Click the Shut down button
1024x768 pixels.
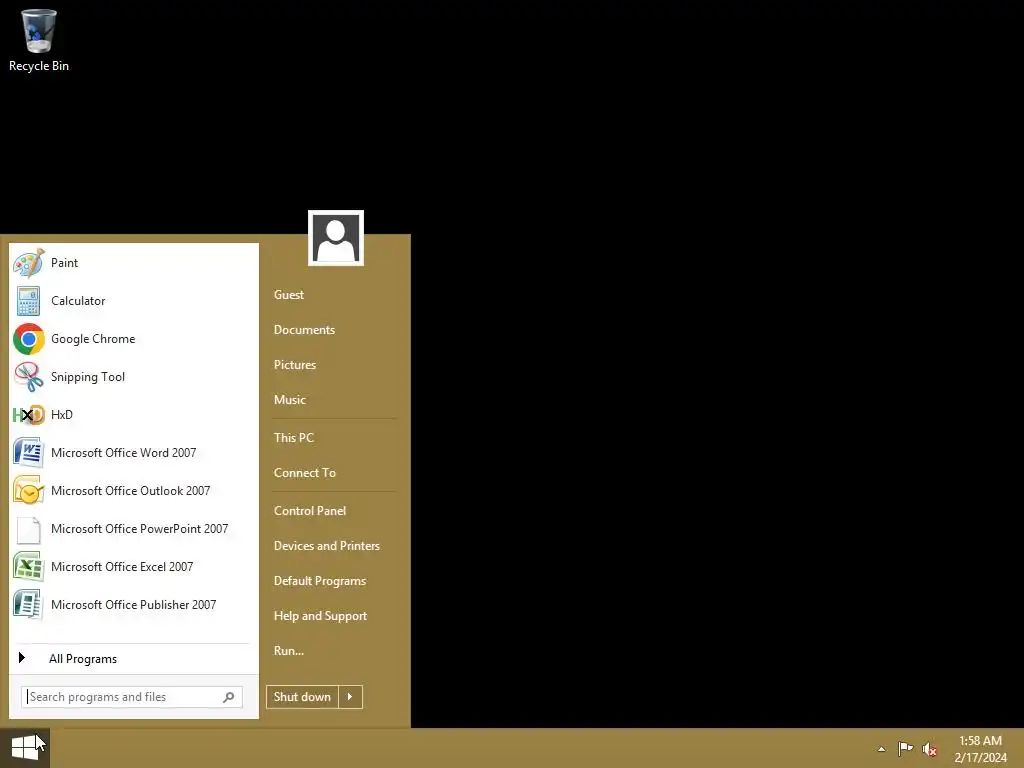[x=302, y=697]
